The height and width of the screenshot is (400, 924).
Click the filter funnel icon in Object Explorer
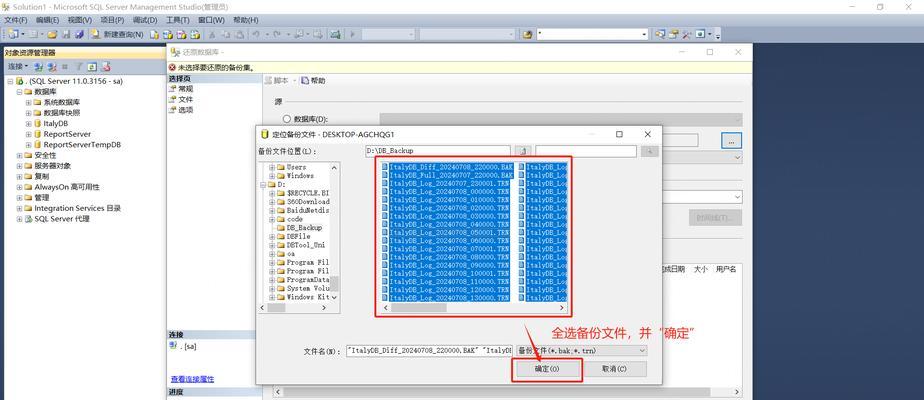point(79,67)
